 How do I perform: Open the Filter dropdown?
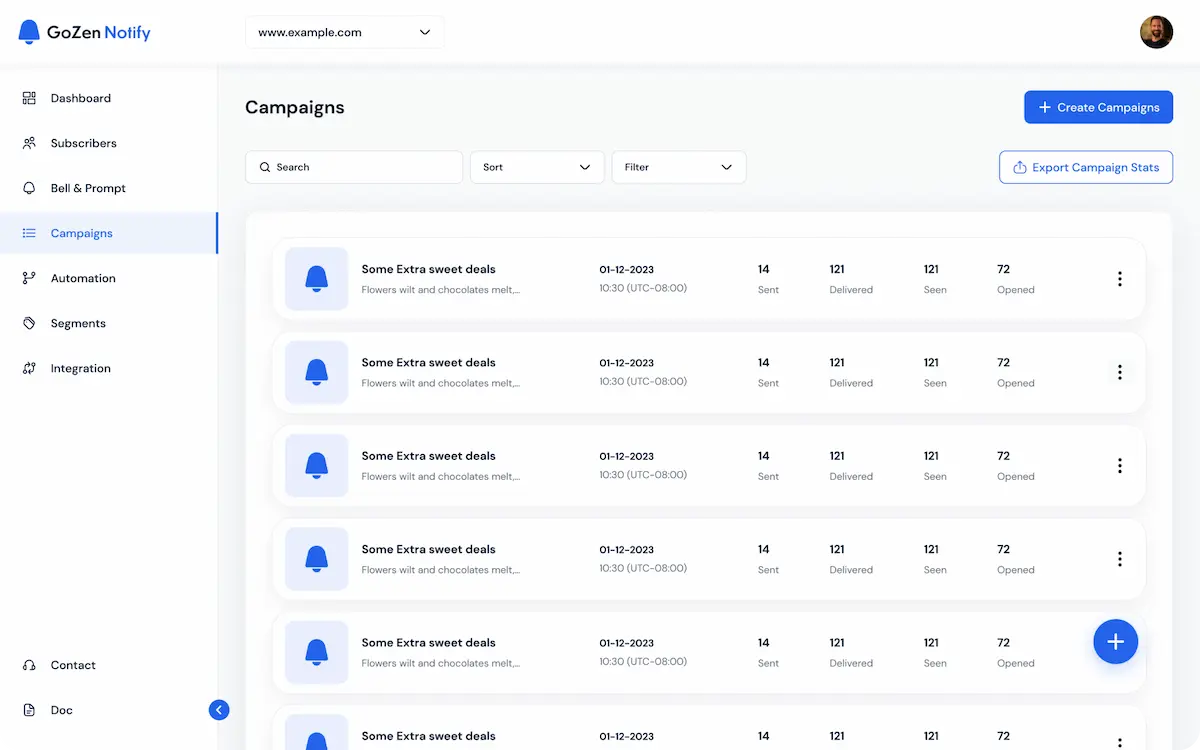tap(679, 167)
